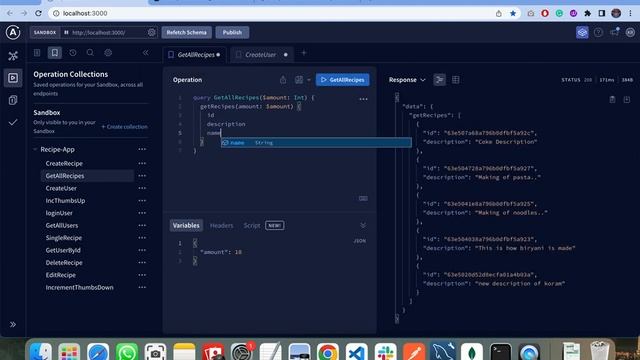
Task: Add a new operation tab
Action: click(x=304, y=53)
